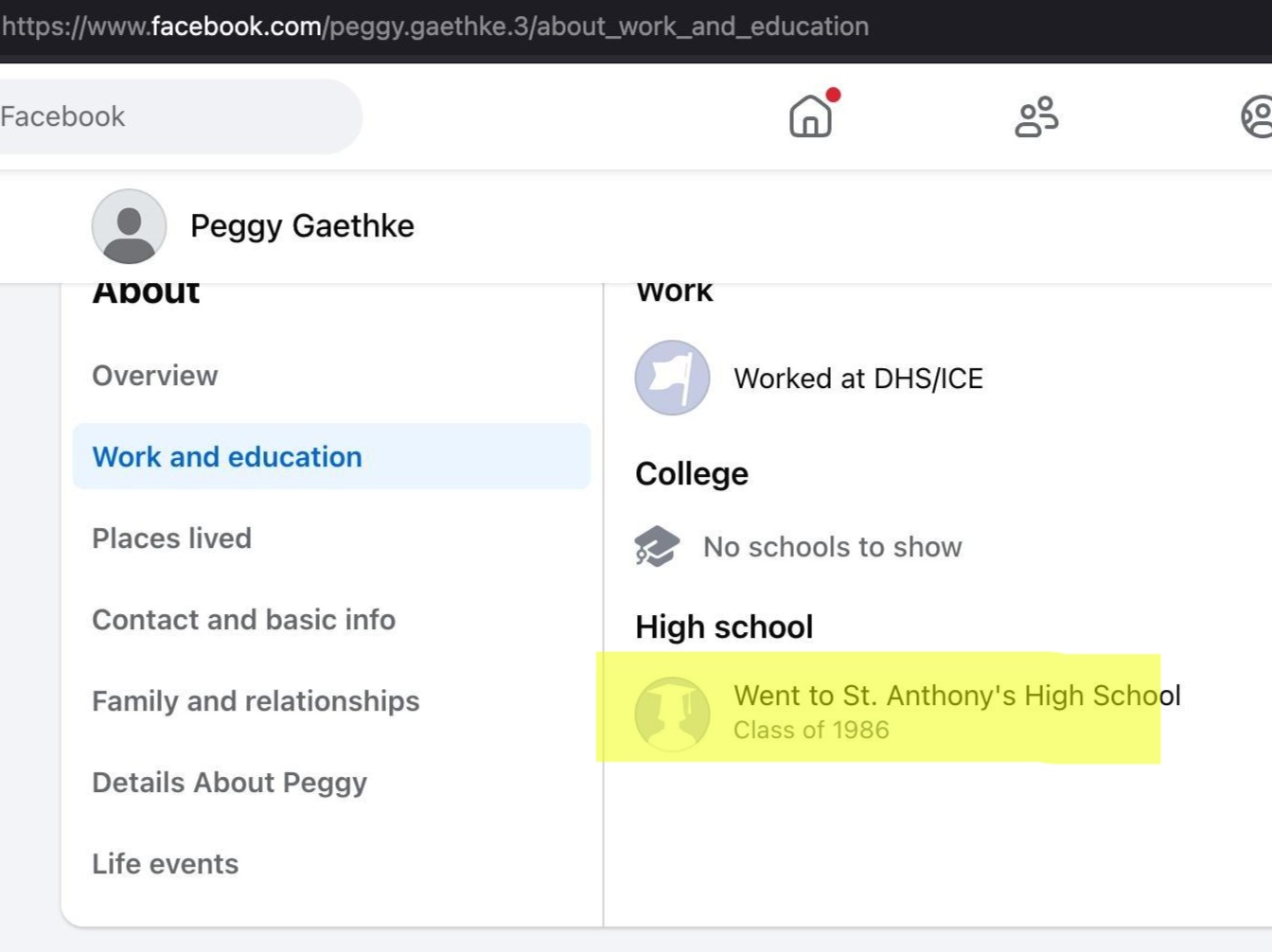Click the Peggy Gaethke profile name
The width and height of the screenshot is (1272, 952).
pyautogui.click(x=302, y=226)
